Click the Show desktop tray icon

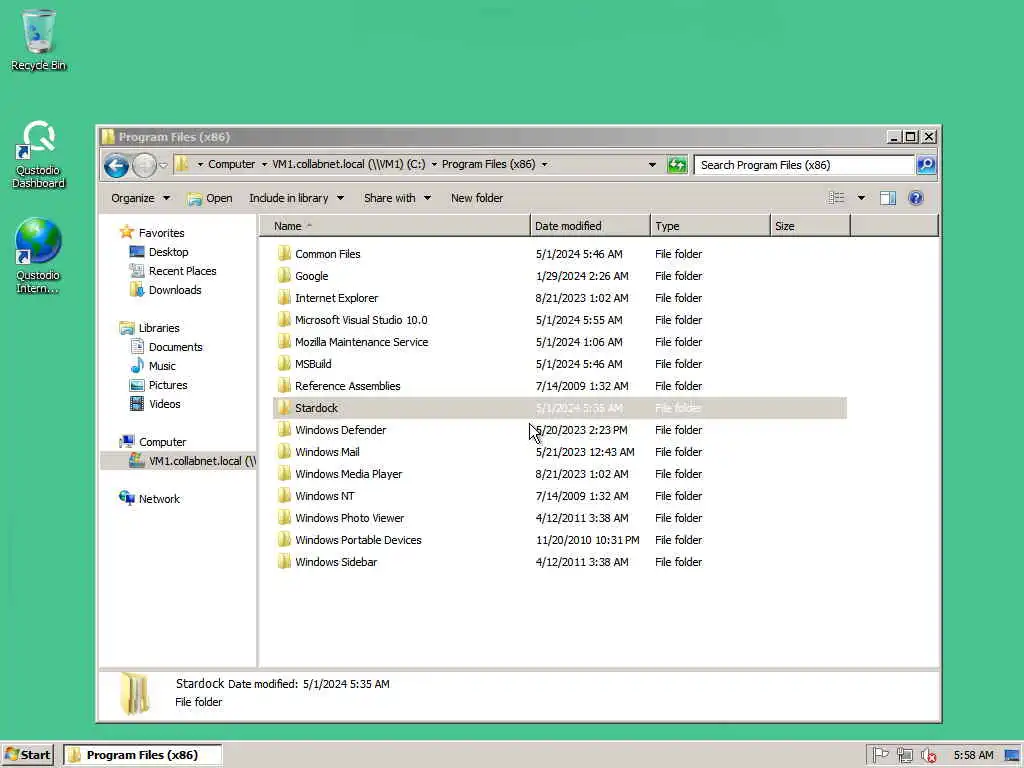click(1012, 756)
